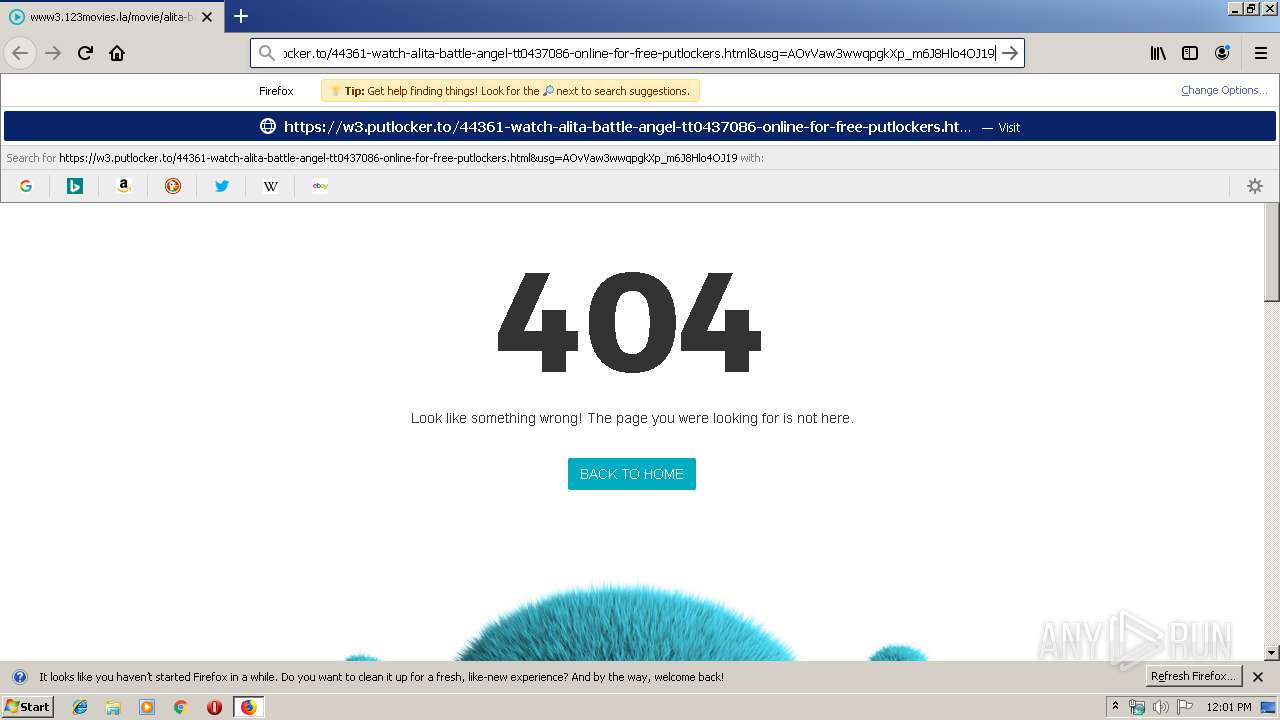Screen dimensions: 1280x720
Task: Click the notification bar question mark icon
Action: (19, 677)
